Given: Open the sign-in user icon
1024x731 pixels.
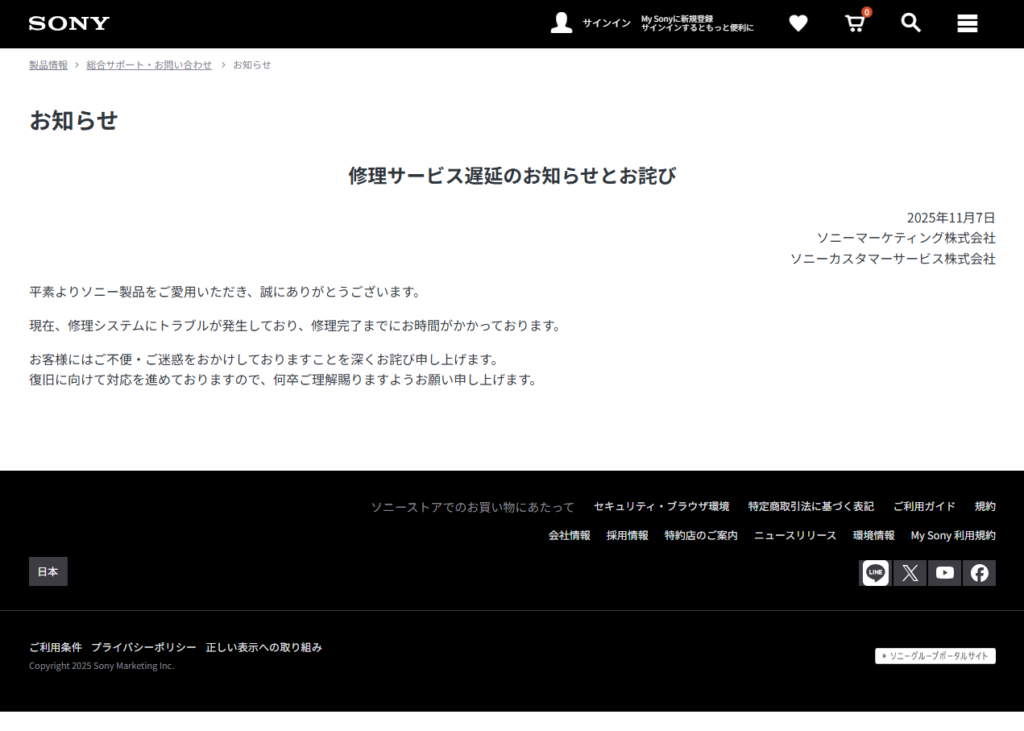Looking at the screenshot, I should 562,21.
